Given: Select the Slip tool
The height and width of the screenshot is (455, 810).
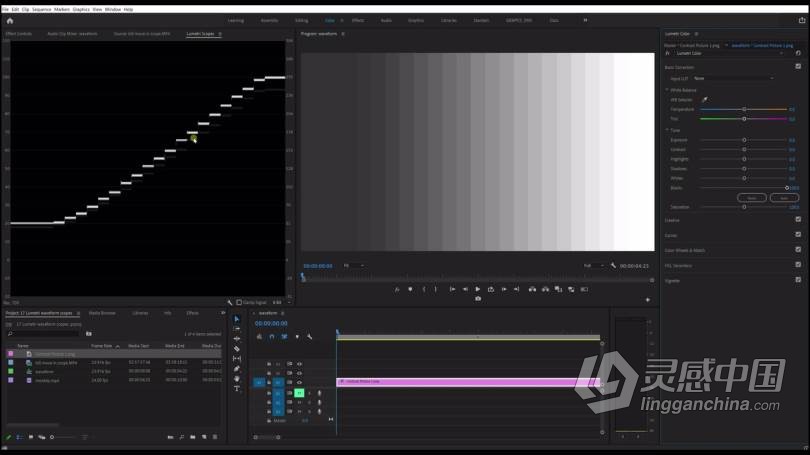Looking at the screenshot, I should [x=237, y=358].
